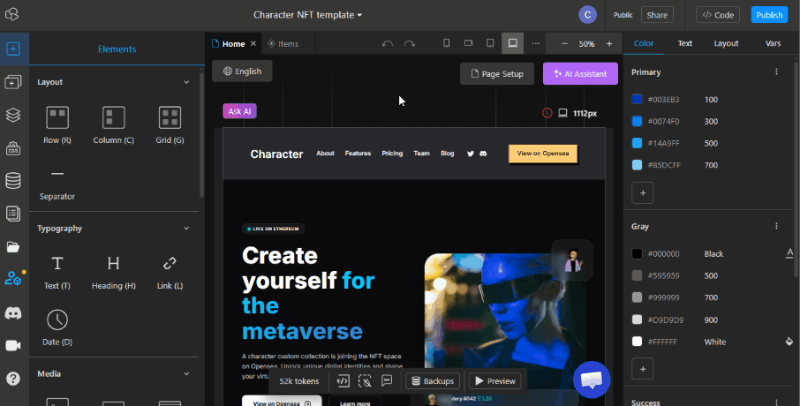800x406 pixels.
Task: Open the English language selector
Action: 242,71
